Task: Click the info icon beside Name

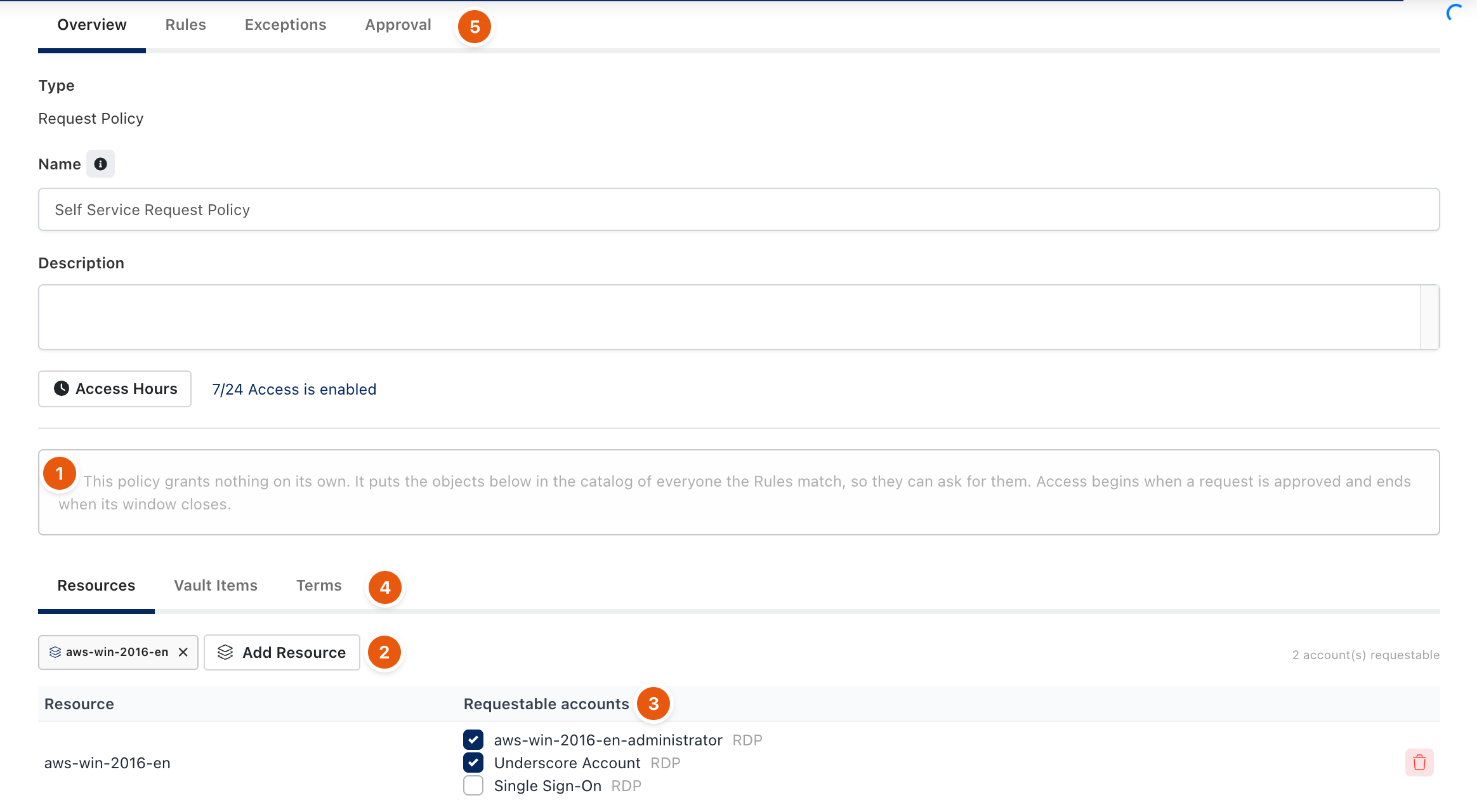Action: [100, 164]
